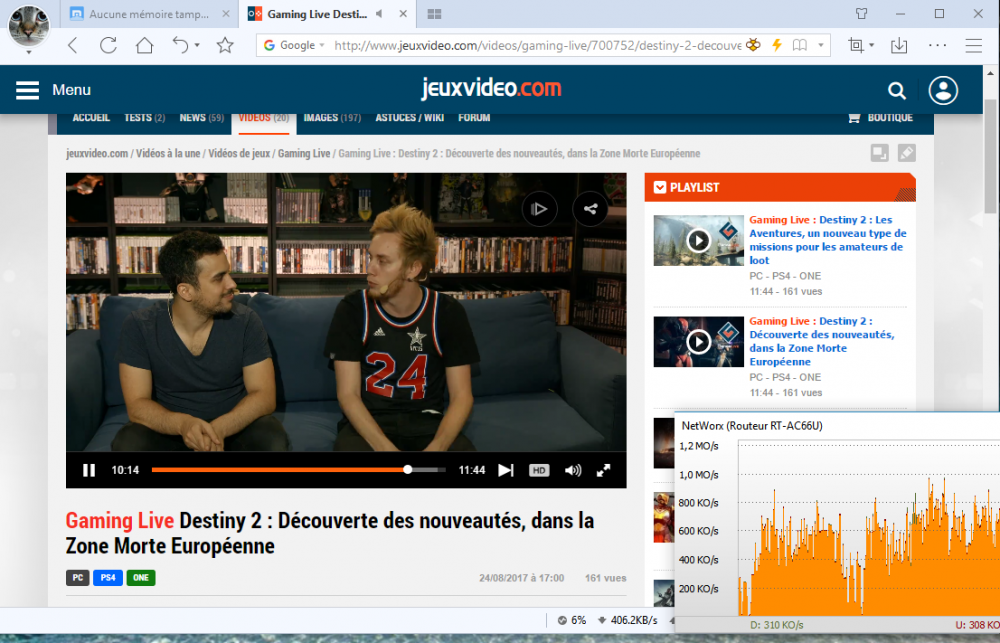
Task: Click the pencil edit icon above playlist
Action: pyautogui.click(x=906, y=153)
